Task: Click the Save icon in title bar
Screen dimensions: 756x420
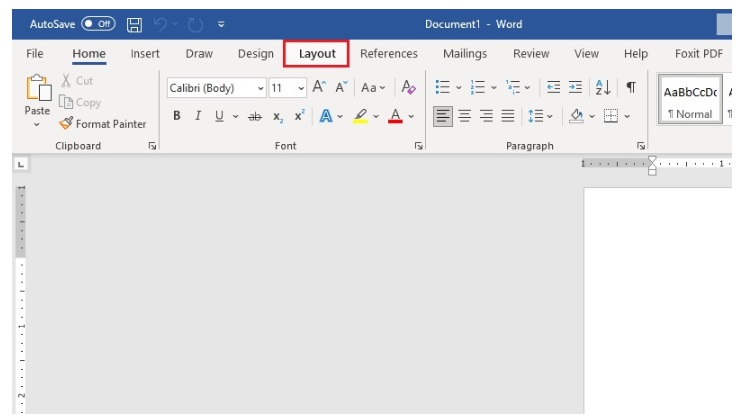Action: click(x=134, y=22)
